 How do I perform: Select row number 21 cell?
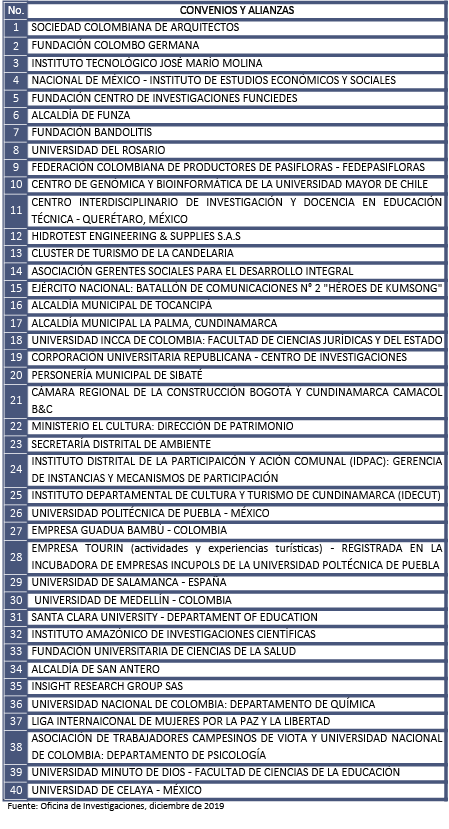pyautogui.click(x=16, y=401)
